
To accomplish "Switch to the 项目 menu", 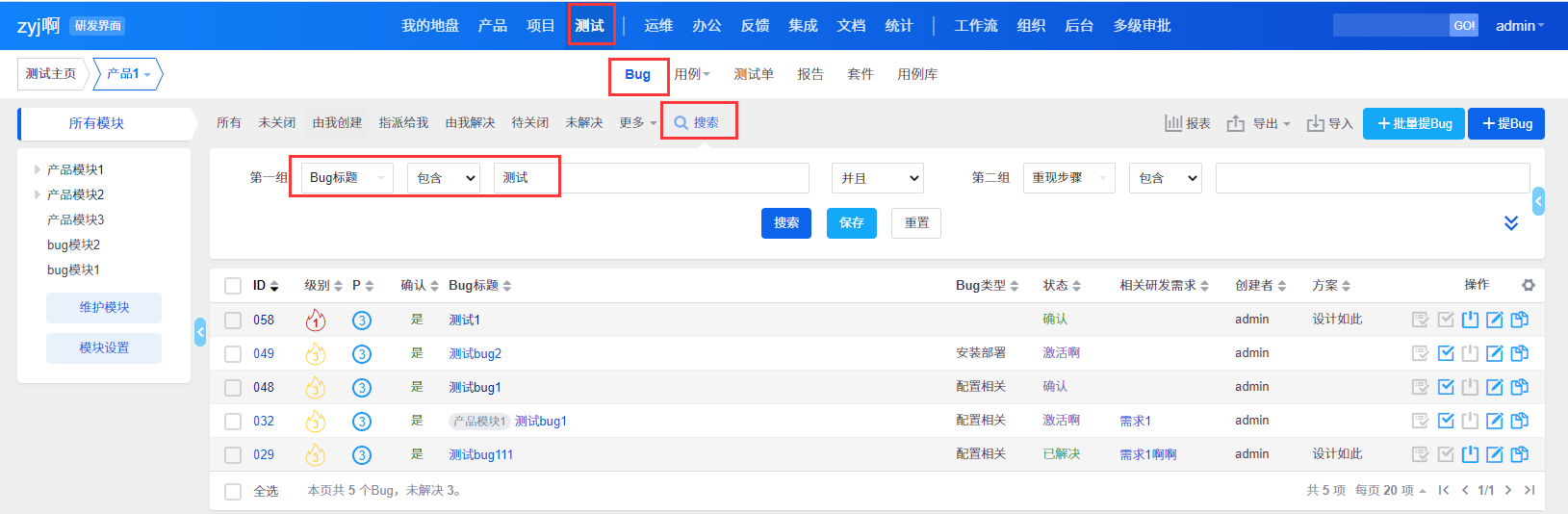I will click(541, 26).
